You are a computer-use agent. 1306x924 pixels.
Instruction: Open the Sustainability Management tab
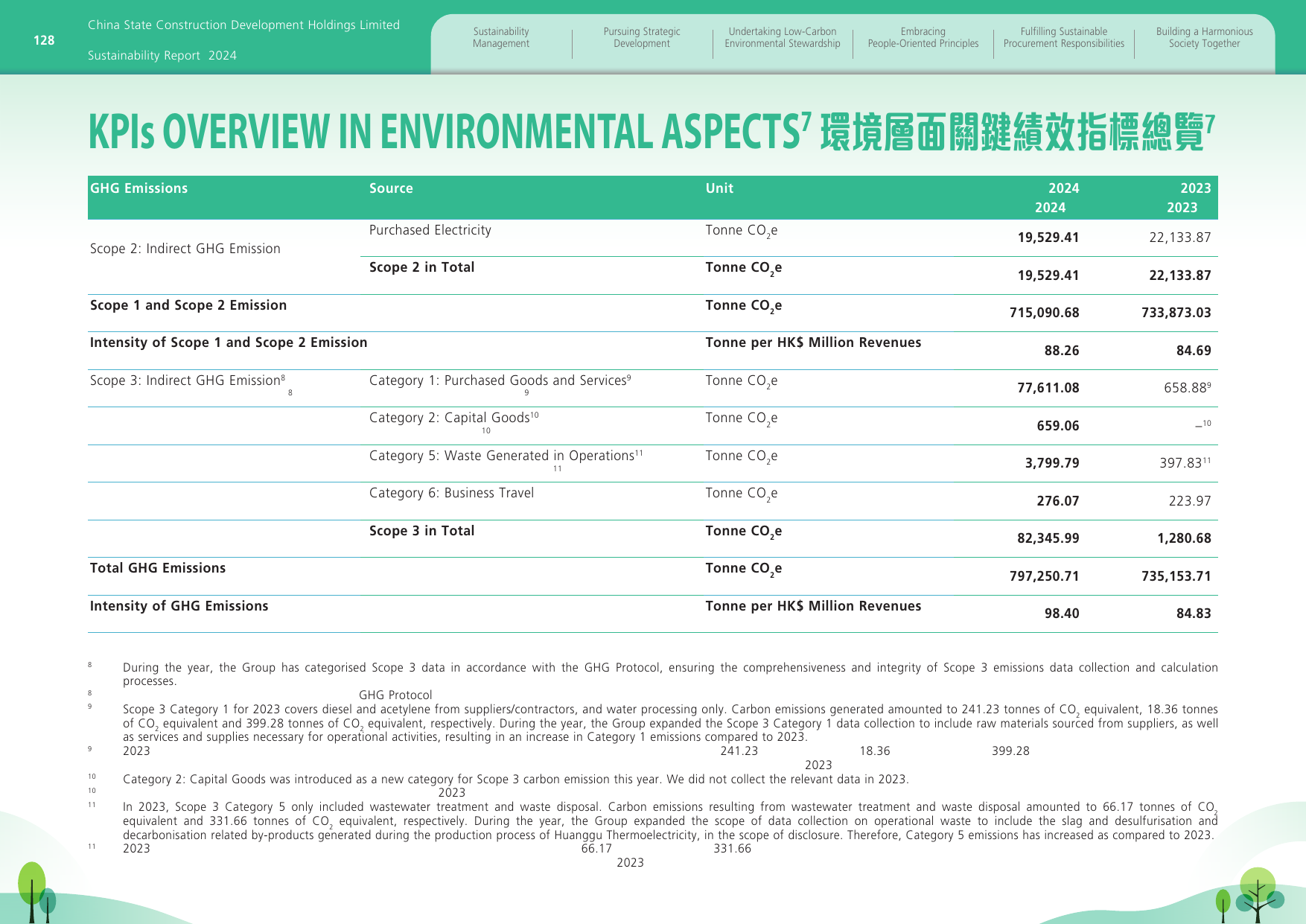pos(501,38)
